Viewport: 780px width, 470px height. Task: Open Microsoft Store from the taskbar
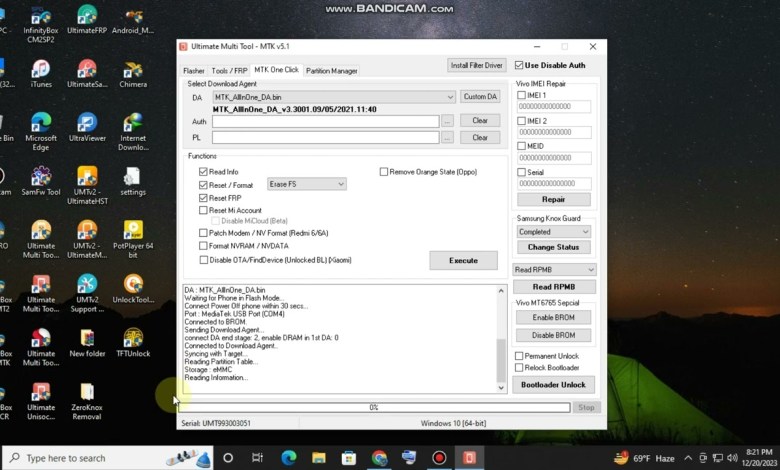click(x=349, y=458)
